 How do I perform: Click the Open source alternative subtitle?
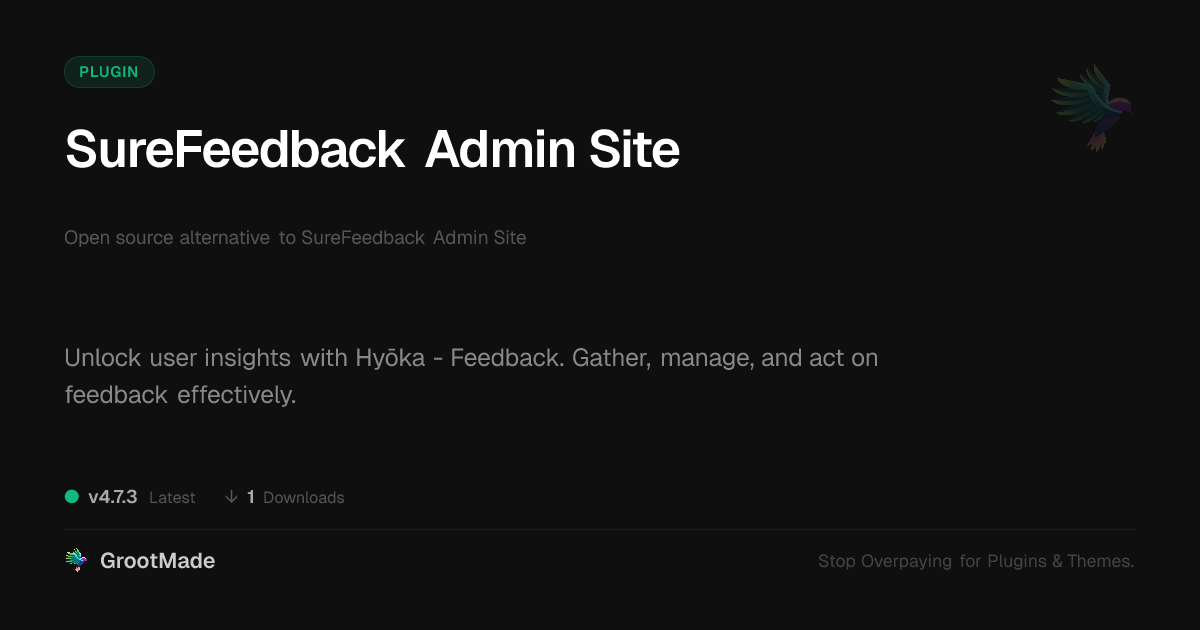167,238
